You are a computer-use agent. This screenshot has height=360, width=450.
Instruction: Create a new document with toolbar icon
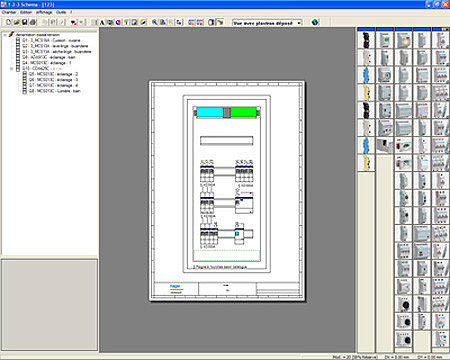tap(9, 22)
